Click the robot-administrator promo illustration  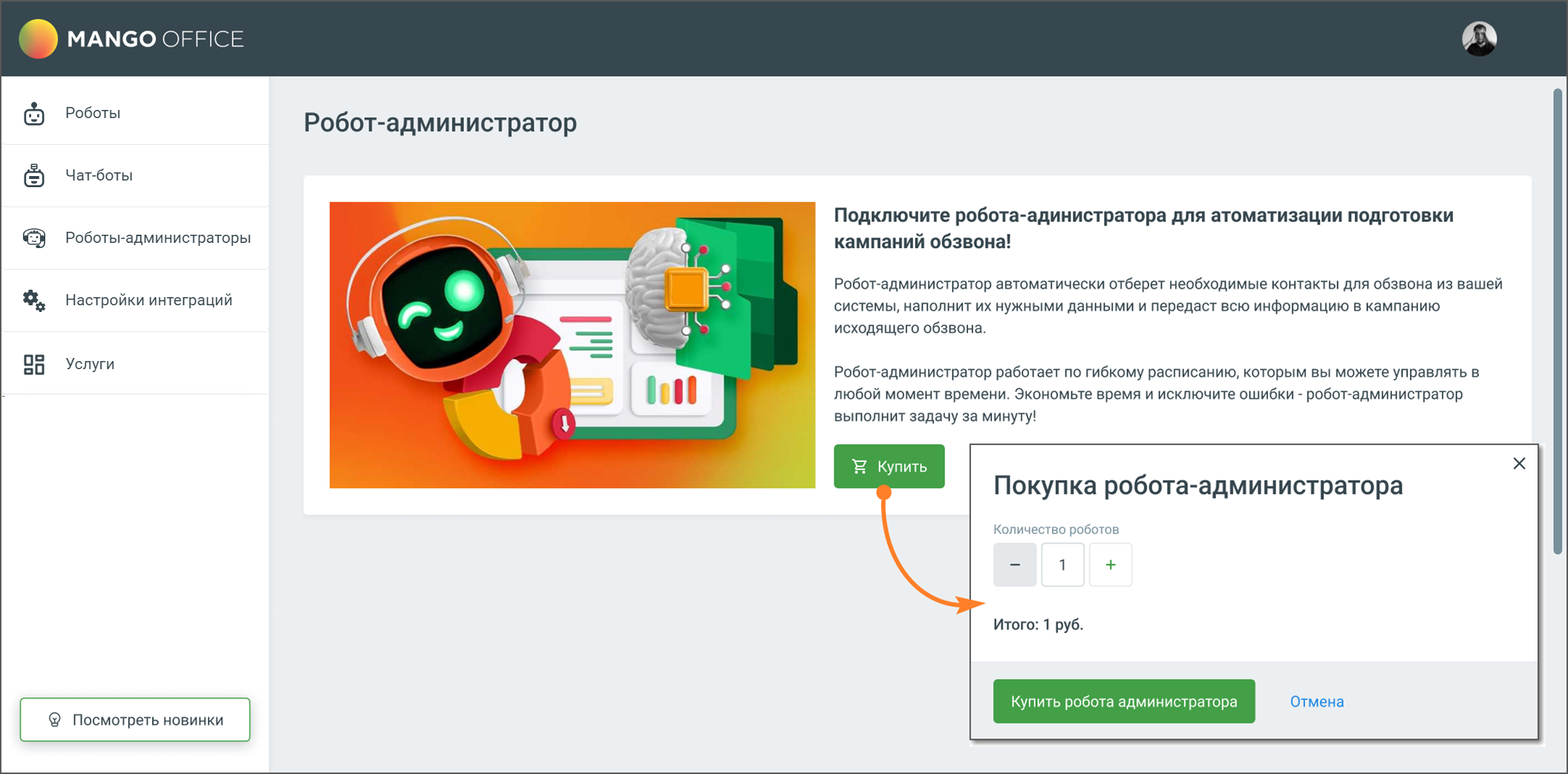pyautogui.click(x=572, y=345)
